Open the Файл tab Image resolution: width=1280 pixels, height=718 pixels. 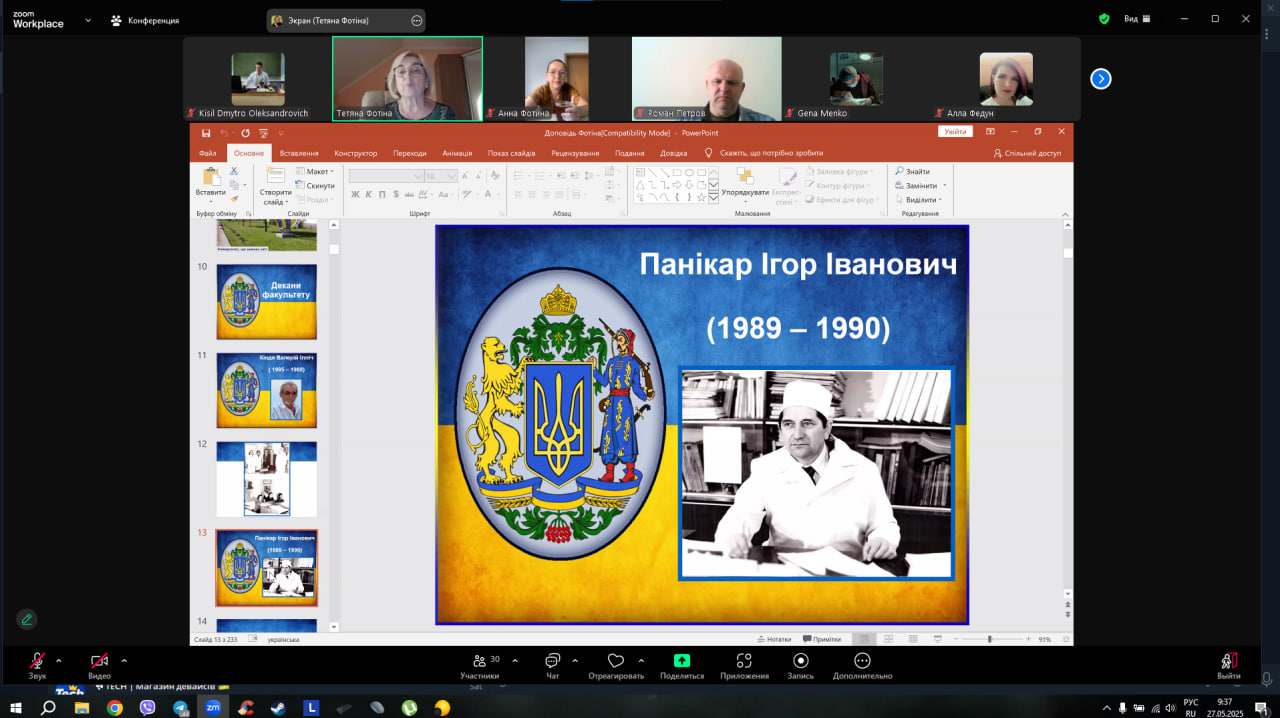(x=208, y=153)
